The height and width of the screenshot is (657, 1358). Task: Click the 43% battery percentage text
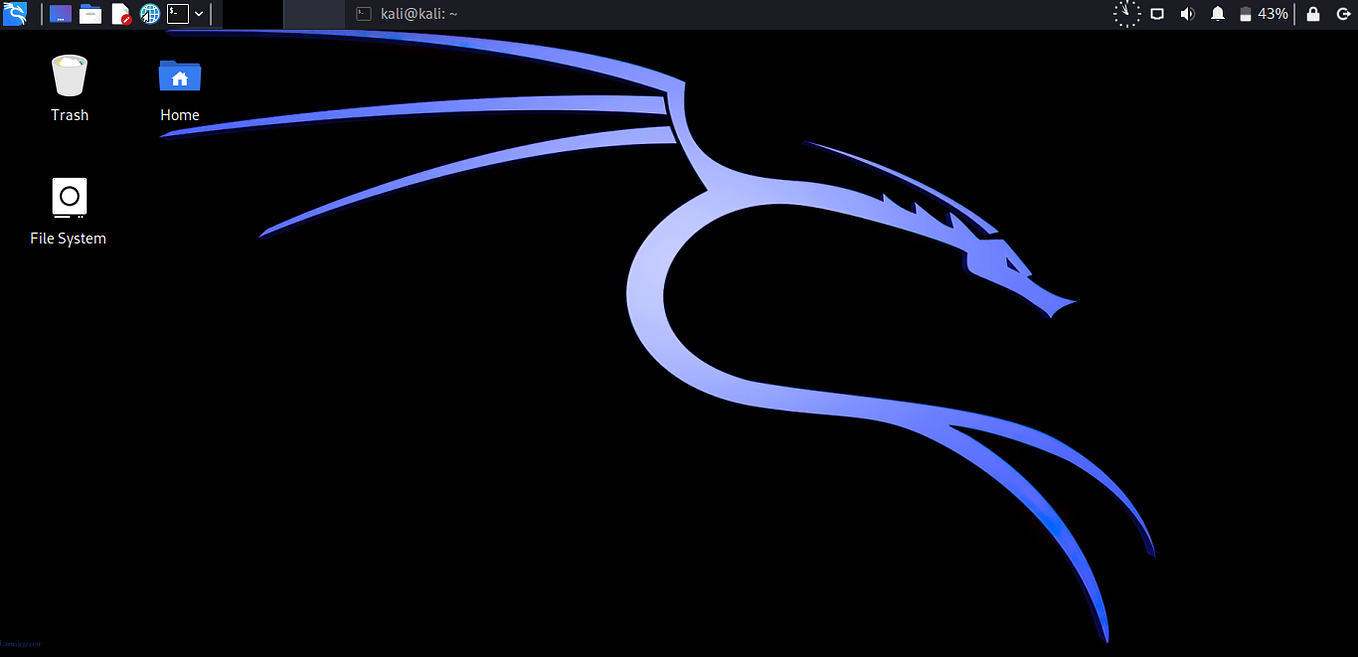tap(1273, 14)
